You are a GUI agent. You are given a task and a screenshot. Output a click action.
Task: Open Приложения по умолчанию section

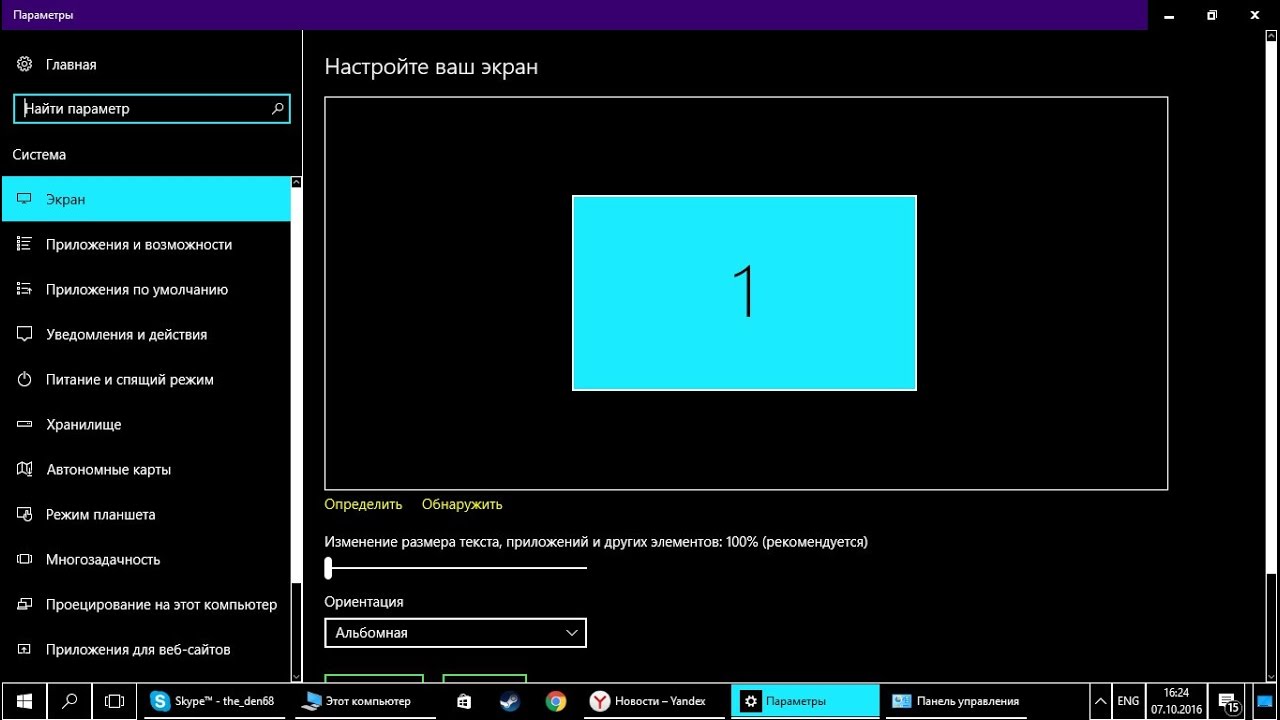point(146,289)
